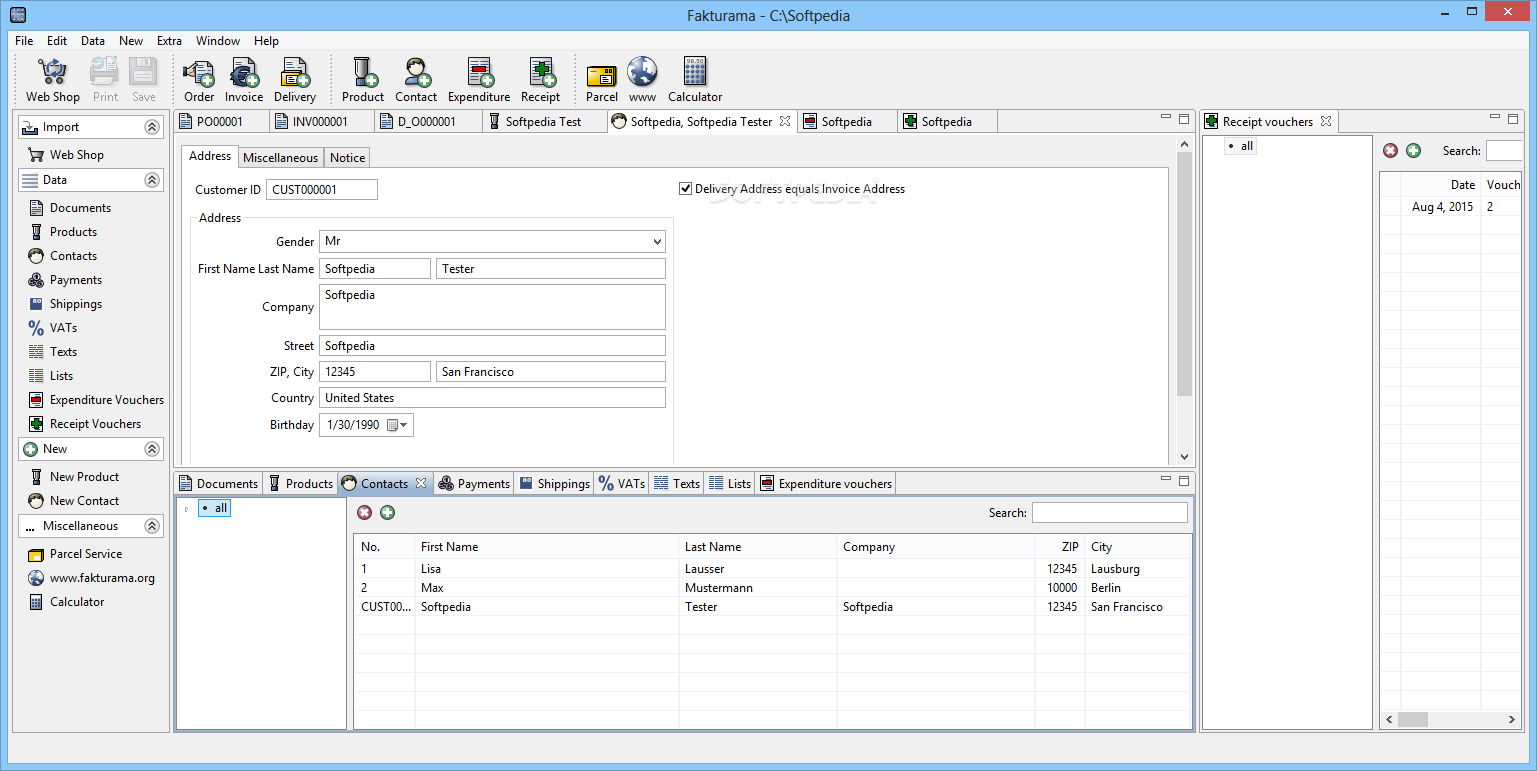Add contact with green plus icon

(x=387, y=512)
